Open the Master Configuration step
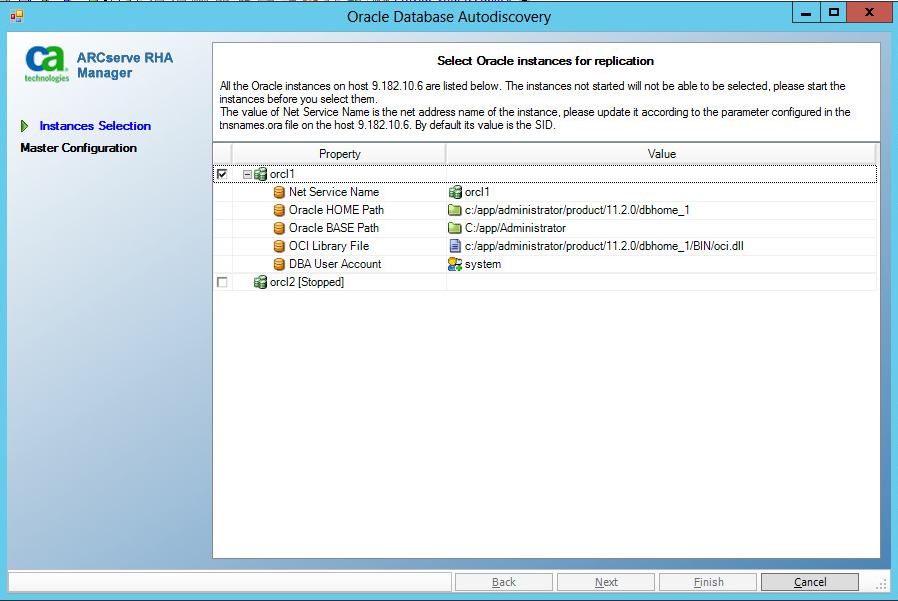This screenshot has width=898, height=601. (x=78, y=148)
